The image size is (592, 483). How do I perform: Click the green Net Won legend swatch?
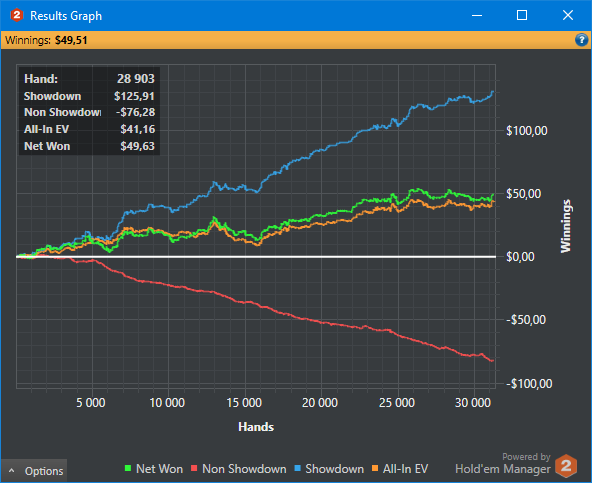pos(128,468)
